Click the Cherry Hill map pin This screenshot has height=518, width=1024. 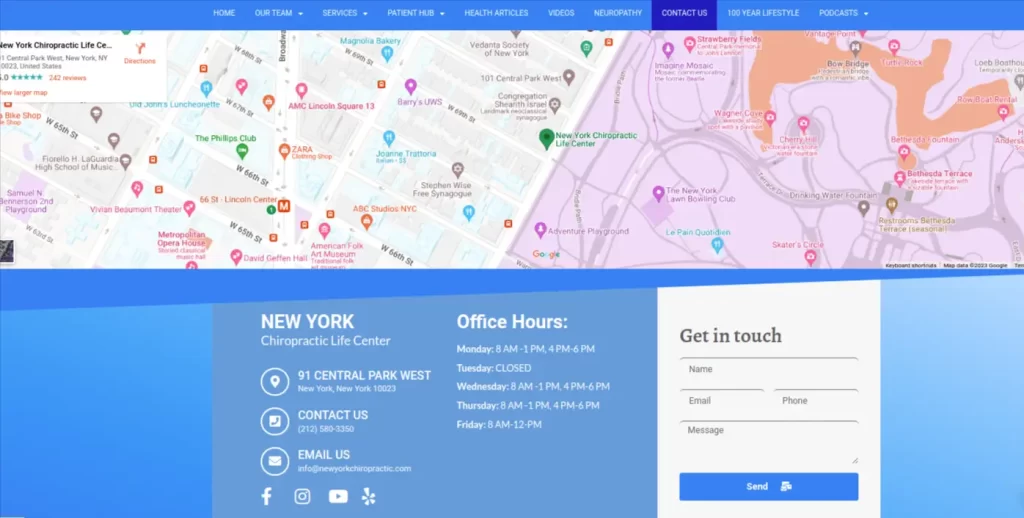click(x=803, y=123)
